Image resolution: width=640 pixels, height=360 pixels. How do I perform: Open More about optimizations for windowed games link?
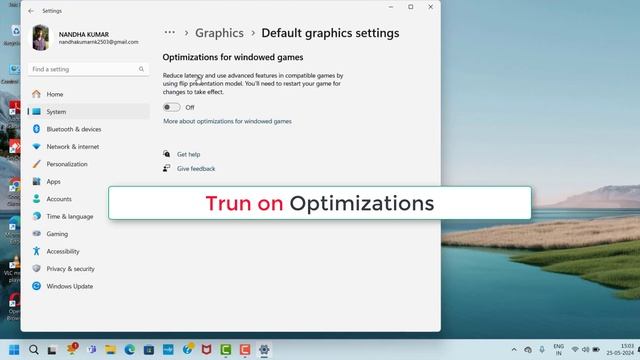point(227,121)
